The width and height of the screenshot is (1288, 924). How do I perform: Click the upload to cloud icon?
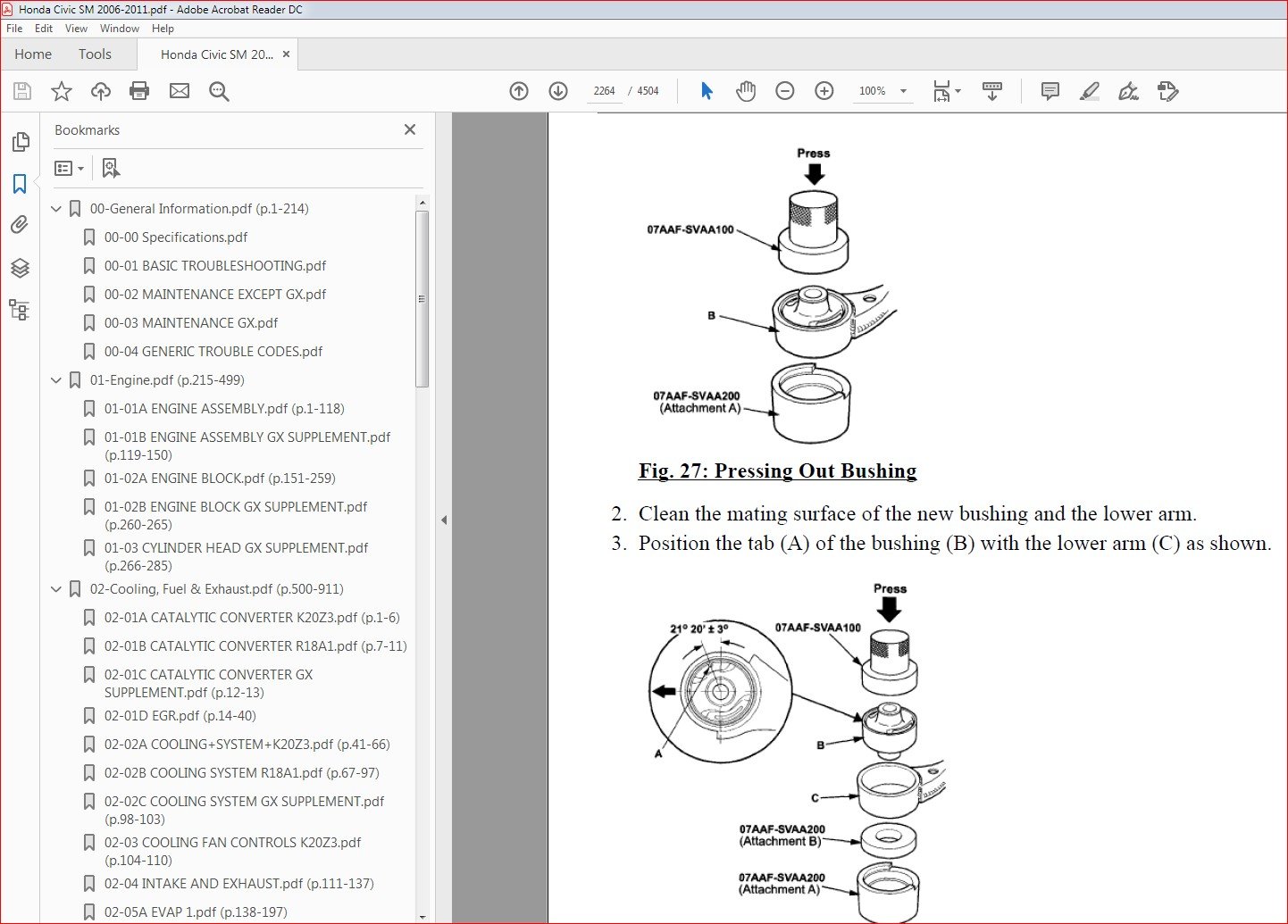(101, 91)
